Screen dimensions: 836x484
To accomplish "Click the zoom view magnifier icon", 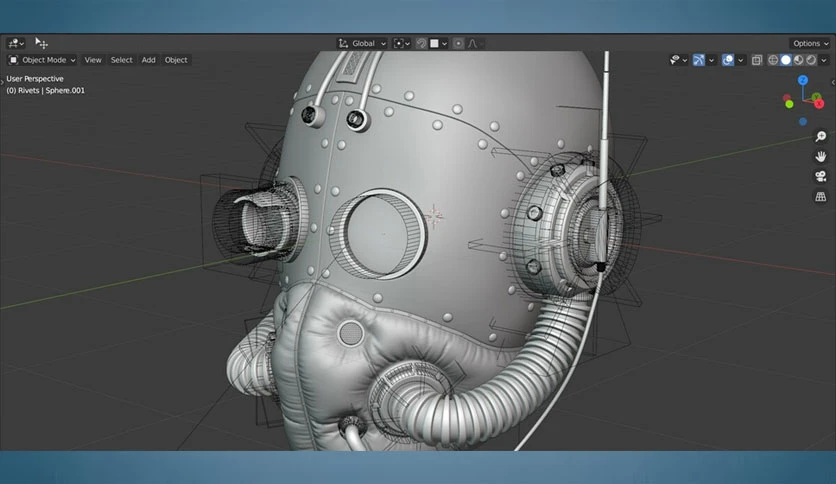I will click(821, 136).
